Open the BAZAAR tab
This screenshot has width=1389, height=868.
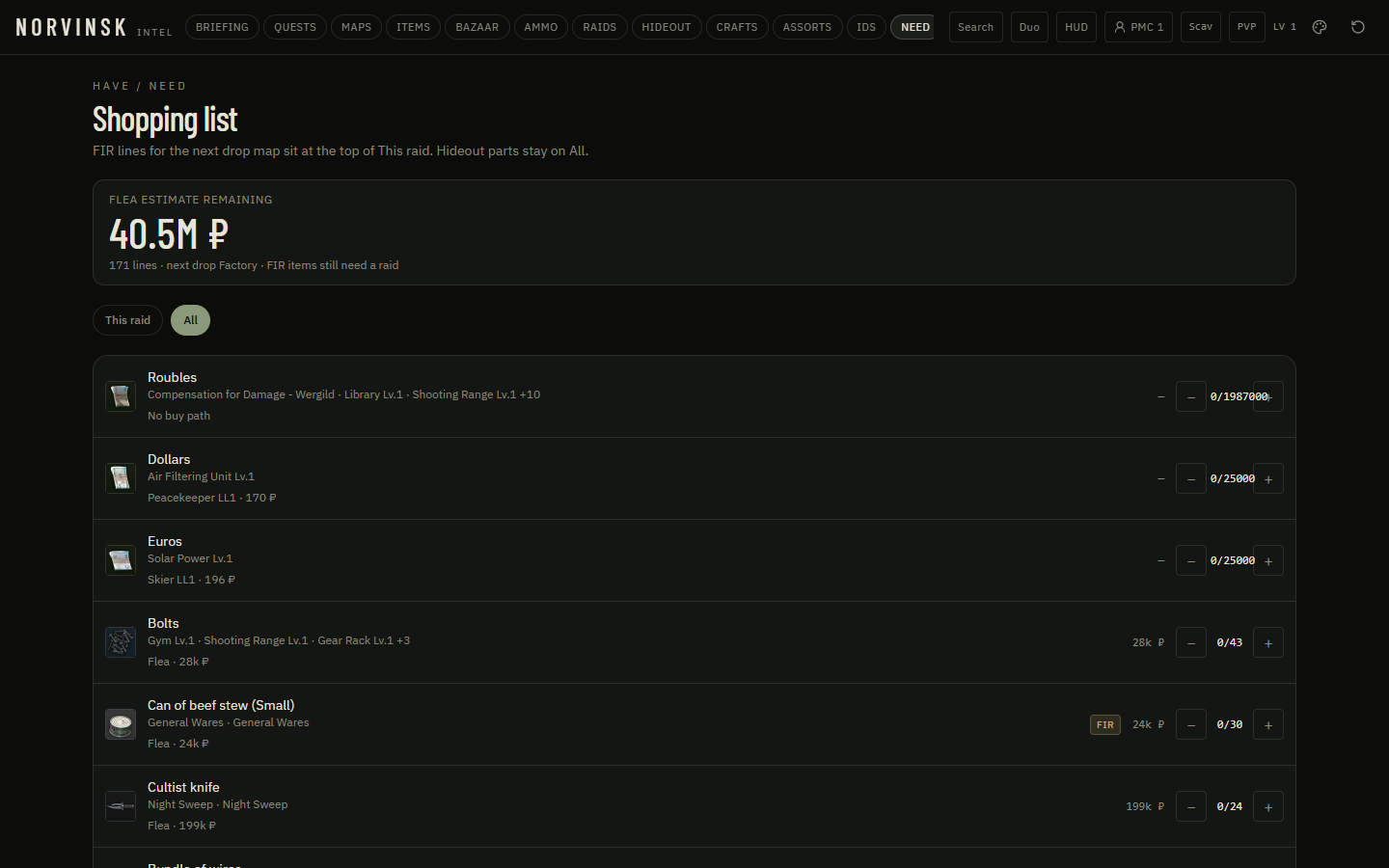pos(477,27)
